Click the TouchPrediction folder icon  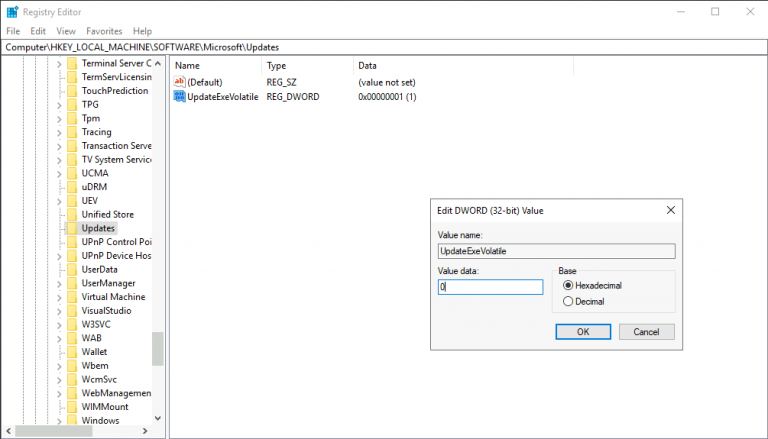tap(72, 91)
